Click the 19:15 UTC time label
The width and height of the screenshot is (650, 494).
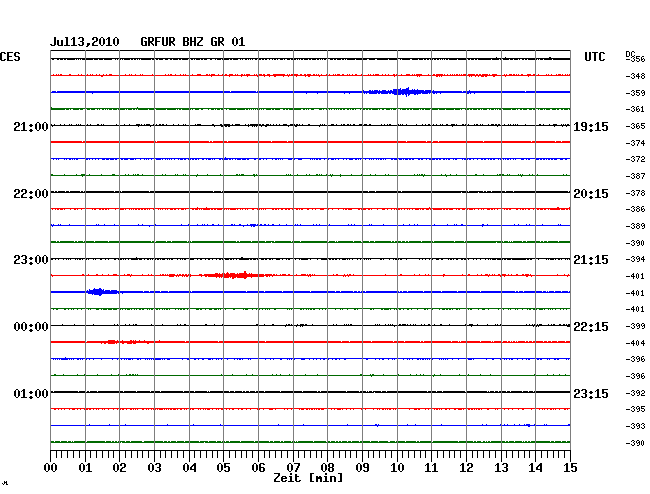(x=591, y=127)
